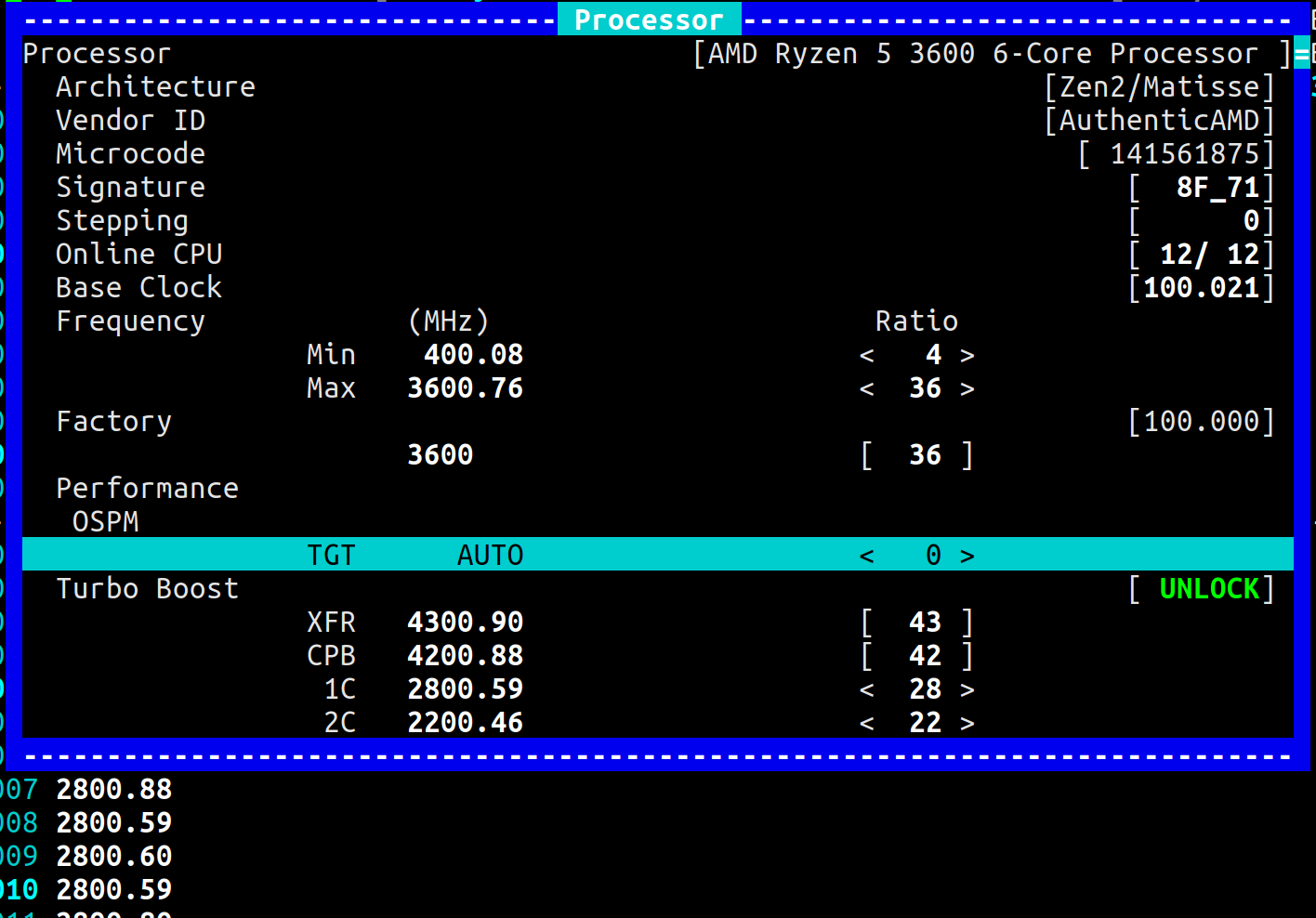Select the Online CPU row label
The height and width of the screenshot is (918, 1316).
pos(138,255)
